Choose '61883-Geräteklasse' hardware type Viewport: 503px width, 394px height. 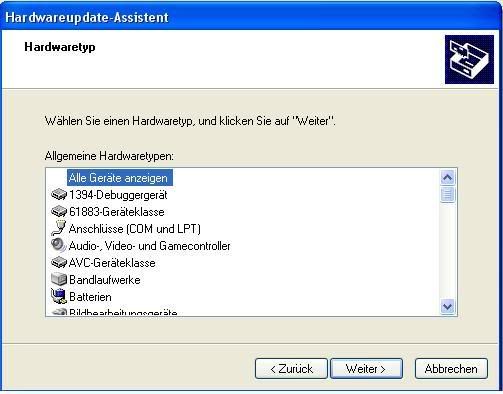pyautogui.click(x=117, y=212)
